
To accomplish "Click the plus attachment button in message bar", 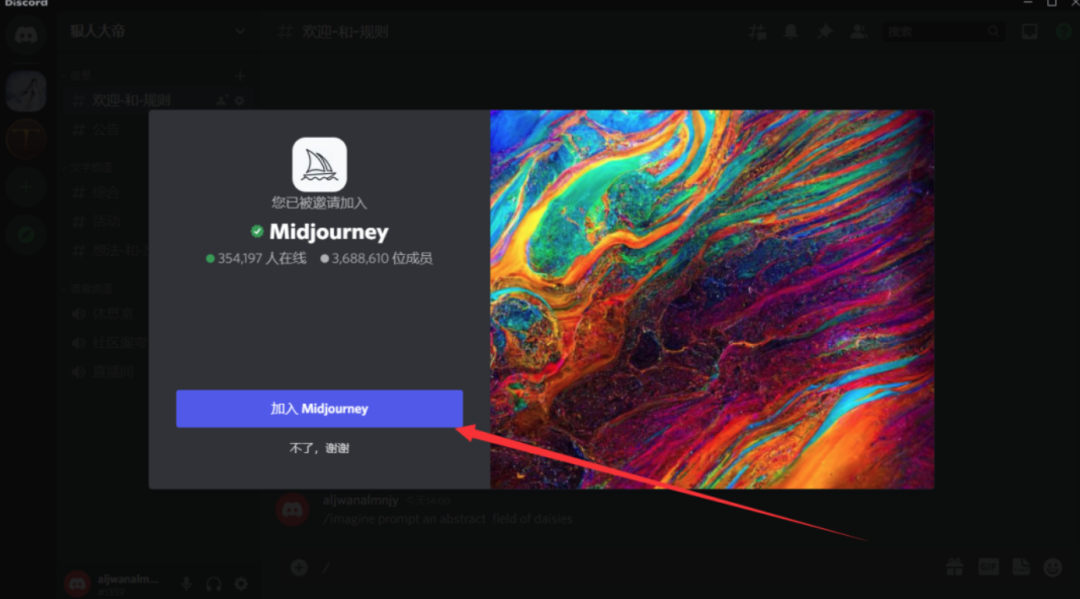I will pos(299,567).
